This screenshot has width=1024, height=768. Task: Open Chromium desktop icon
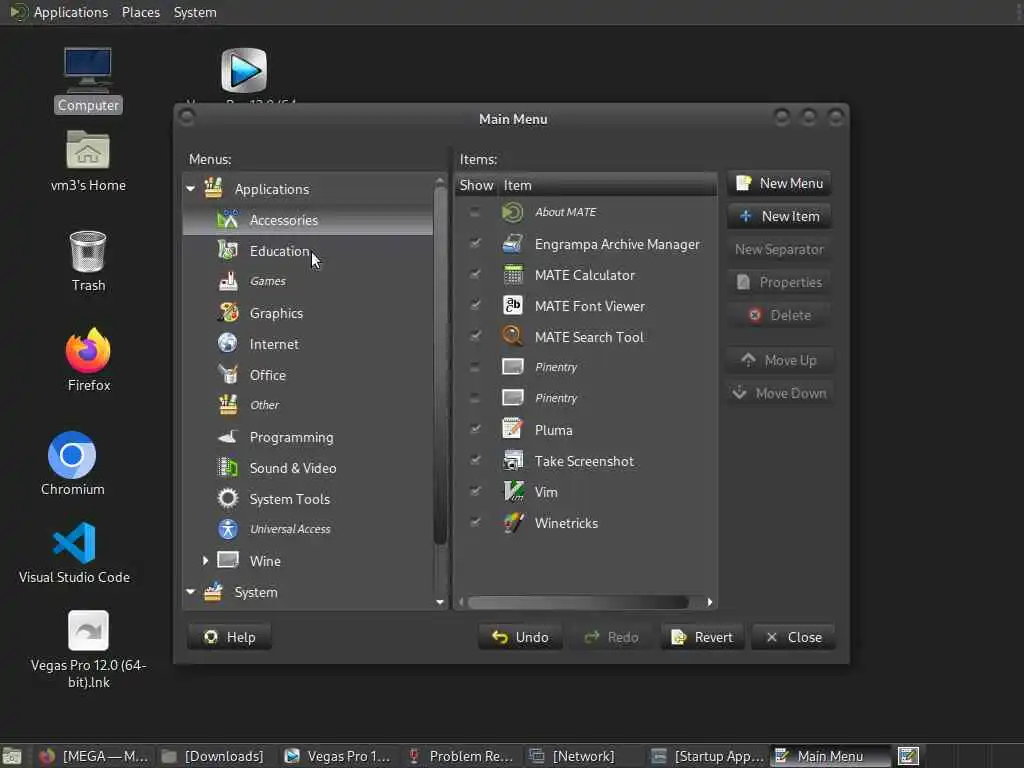[72, 455]
